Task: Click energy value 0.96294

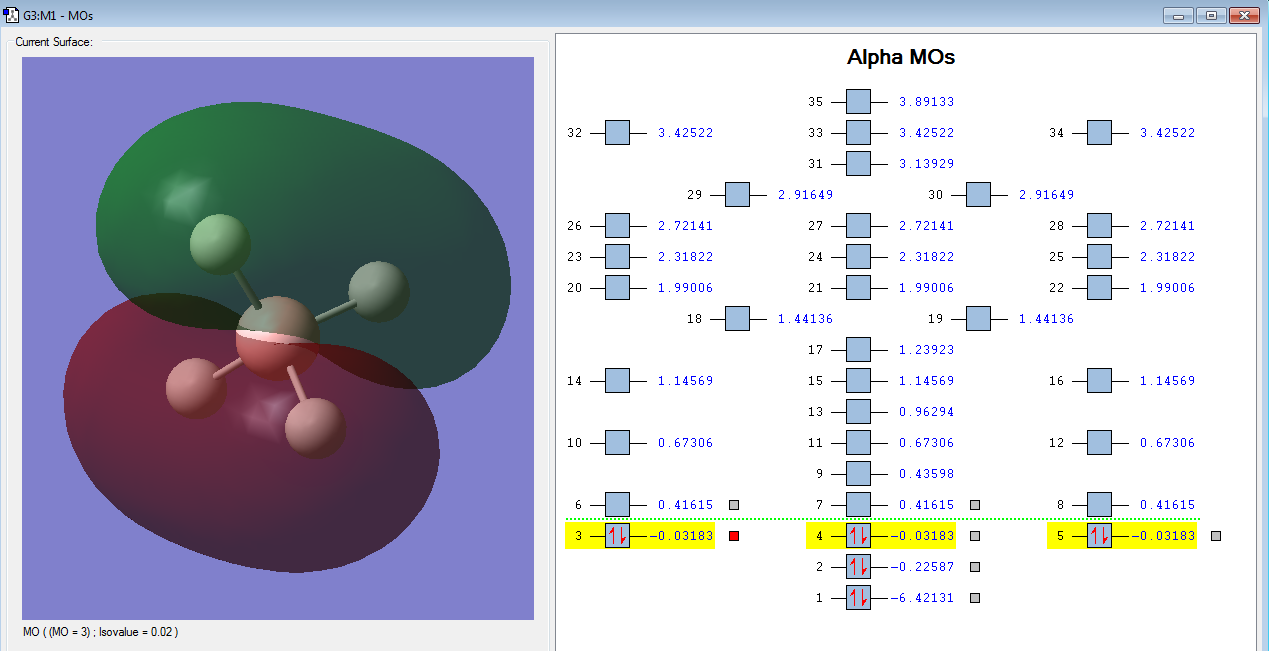Action: 926,412
